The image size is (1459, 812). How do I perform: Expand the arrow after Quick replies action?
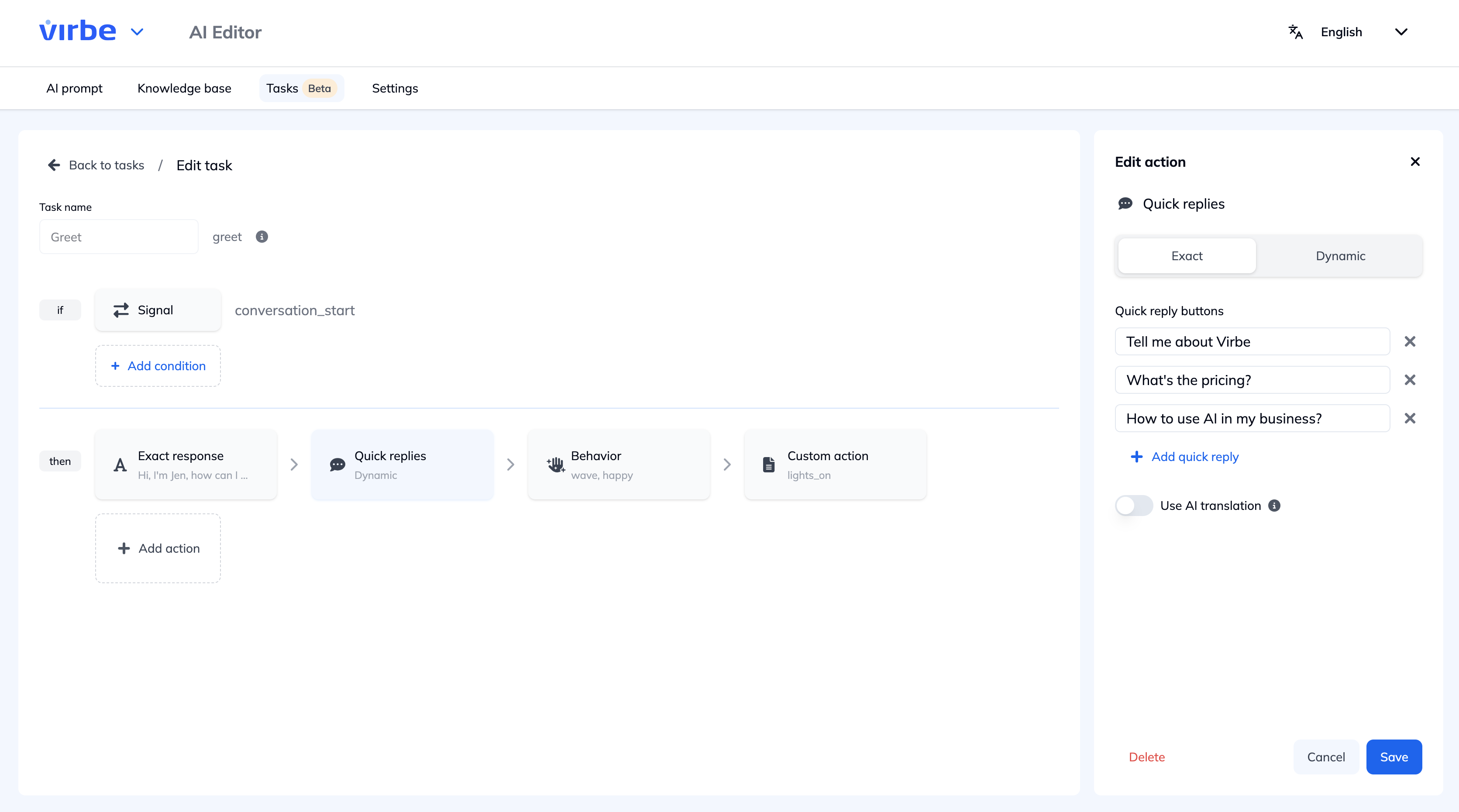click(511, 464)
